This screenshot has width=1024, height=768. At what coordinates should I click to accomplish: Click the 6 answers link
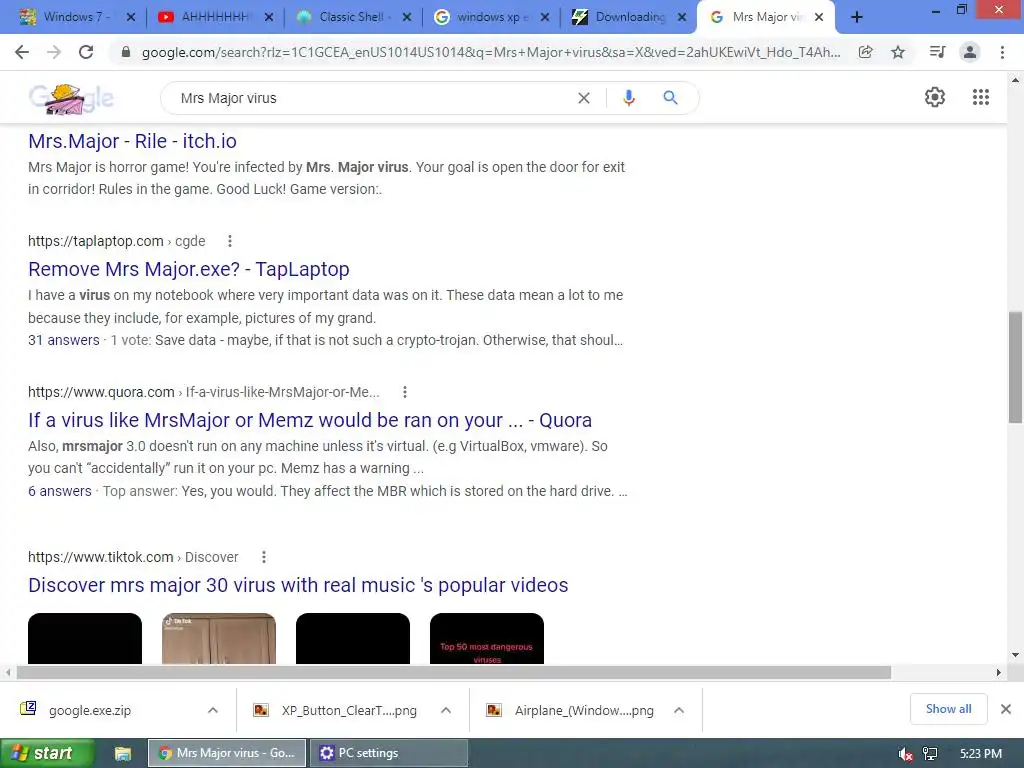point(59,491)
